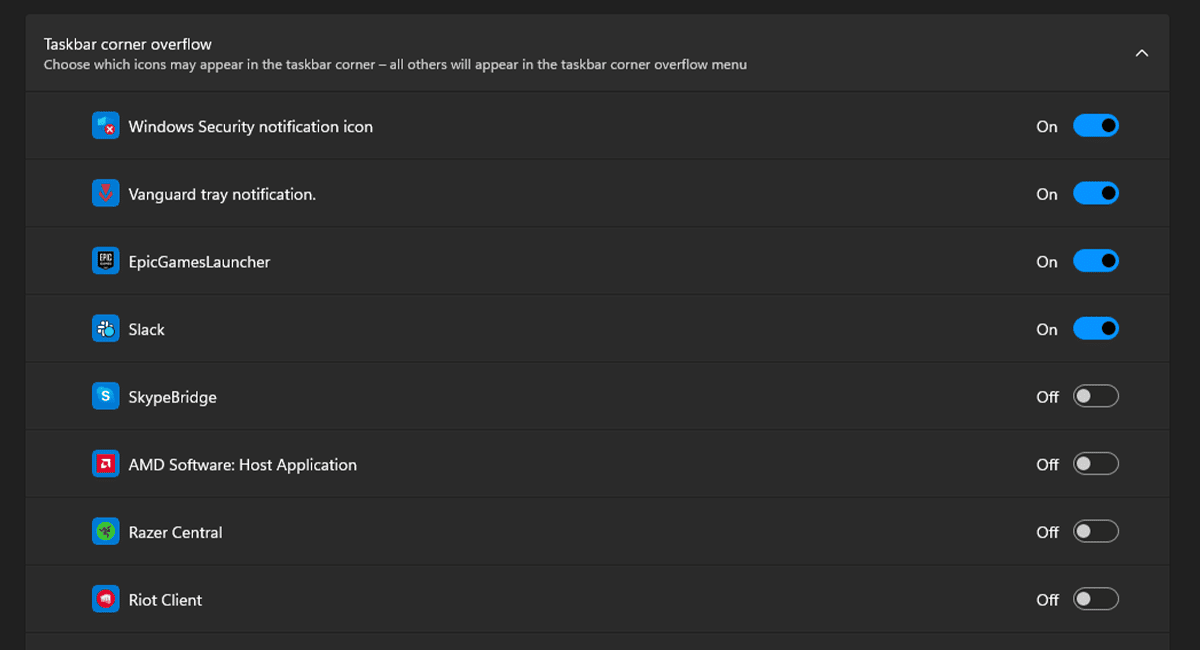The height and width of the screenshot is (650, 1200).
Task: Click the Razer Central icon
Action: click(105, 531)
